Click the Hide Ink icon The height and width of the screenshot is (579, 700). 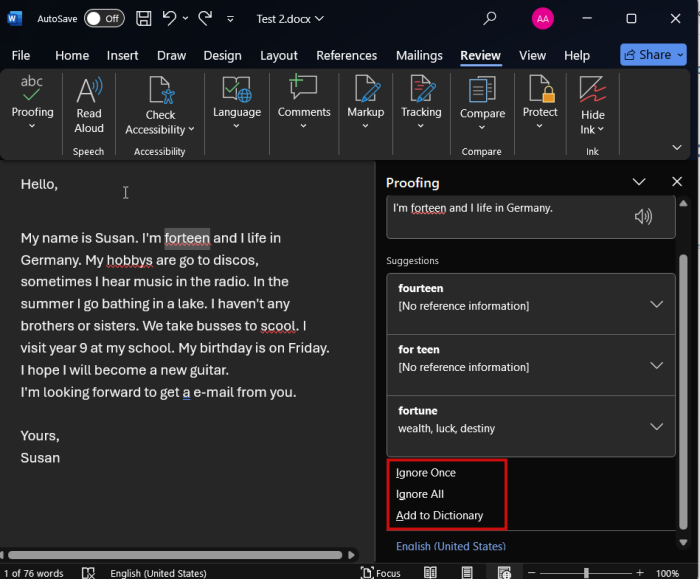(x=592, y=89)
